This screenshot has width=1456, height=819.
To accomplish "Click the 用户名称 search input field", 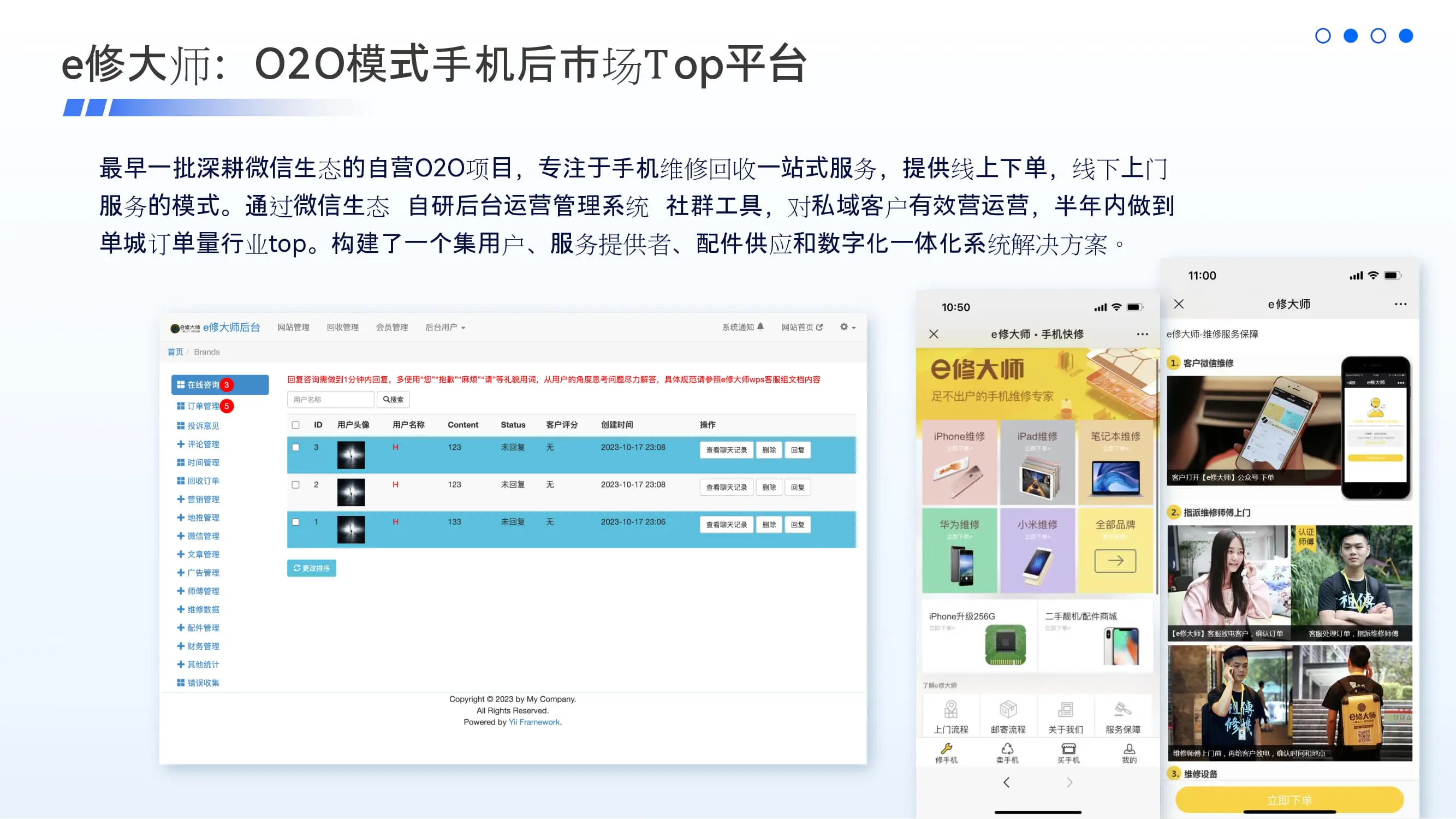I will pyautogui.click(x=330, y=400).
